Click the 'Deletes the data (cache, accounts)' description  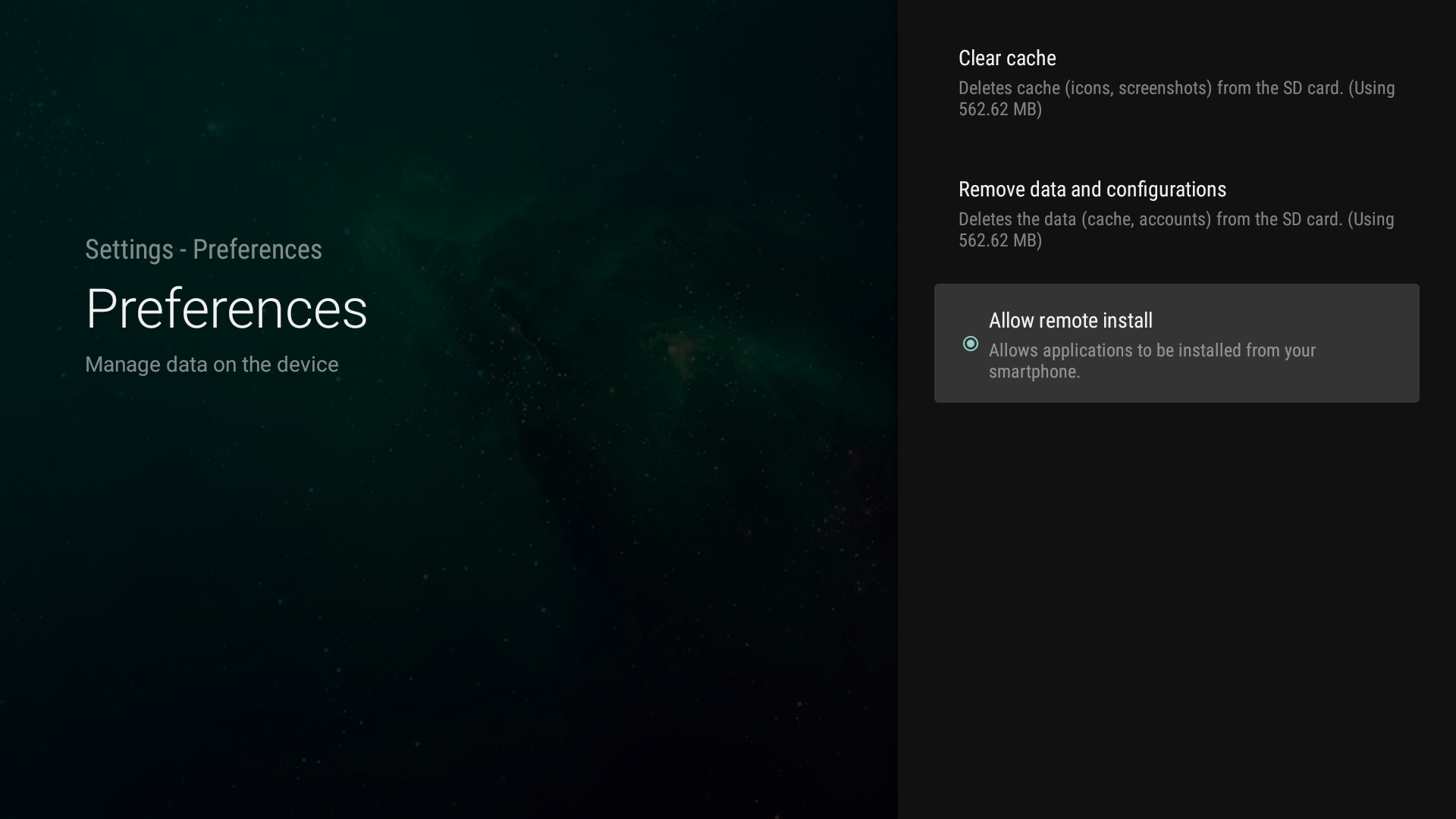click(x=1176, y=230)
